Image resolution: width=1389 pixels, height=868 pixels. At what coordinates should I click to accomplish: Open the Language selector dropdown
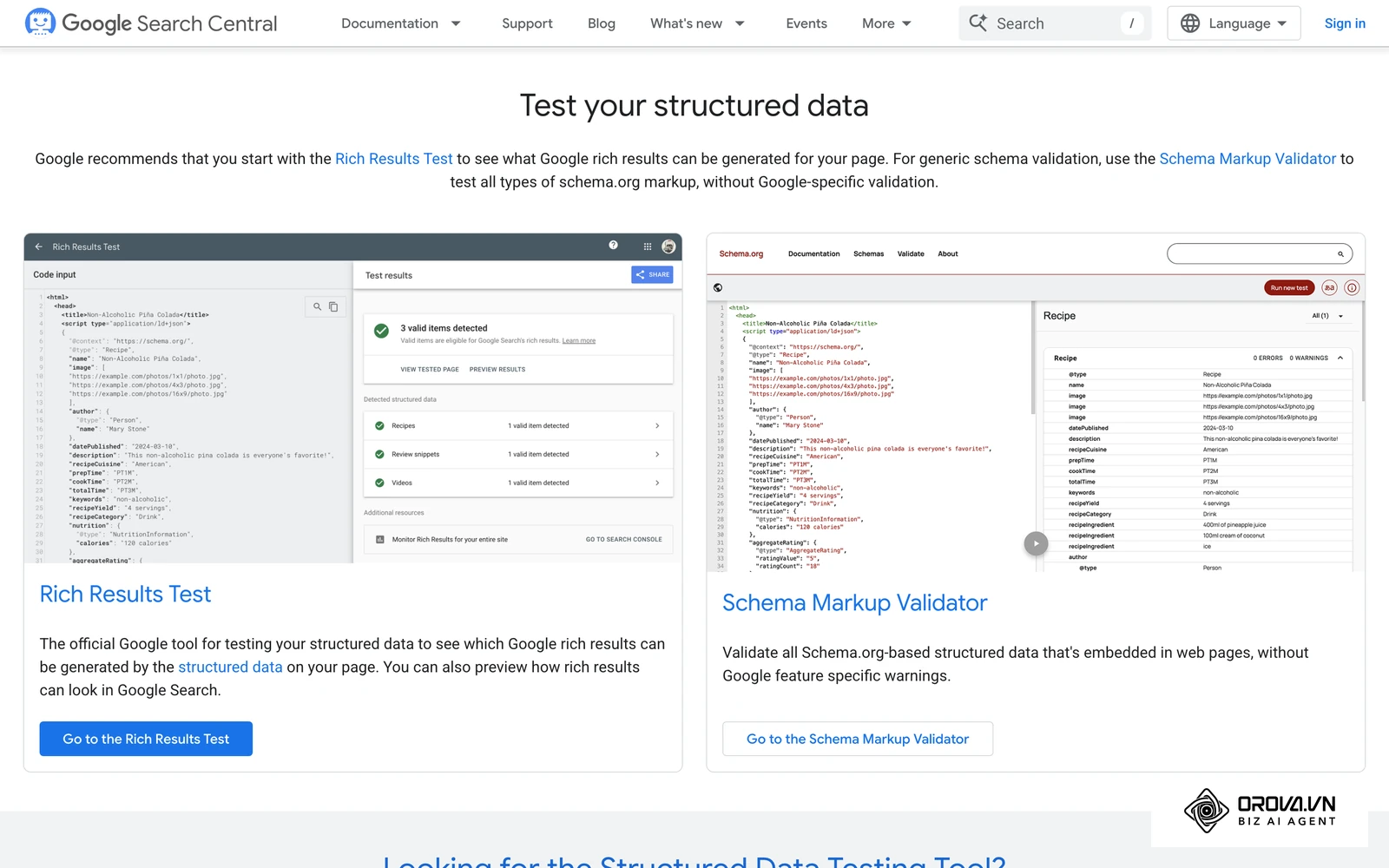click(1234, 23)
